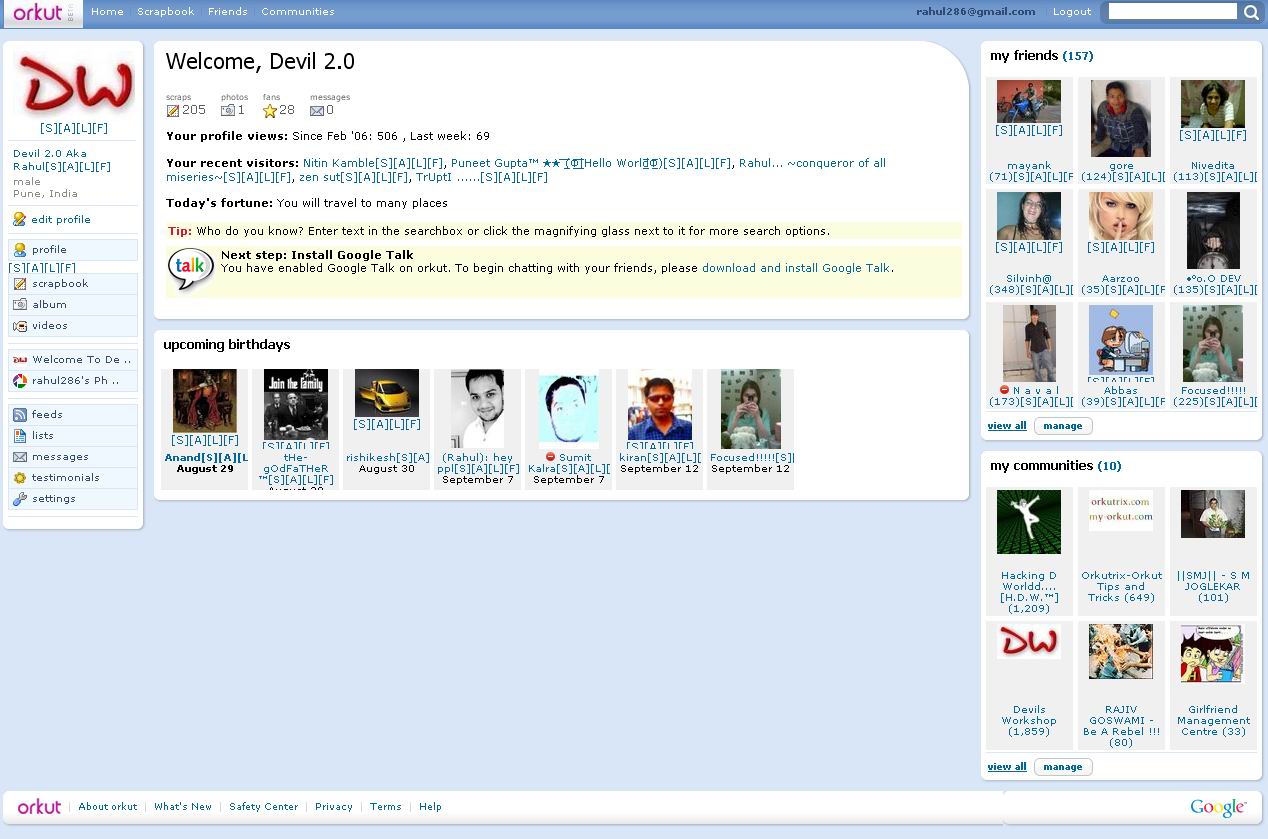Click the scrapbook icon in sidebar
The image size is (1268, 839).
pos(20,284)
